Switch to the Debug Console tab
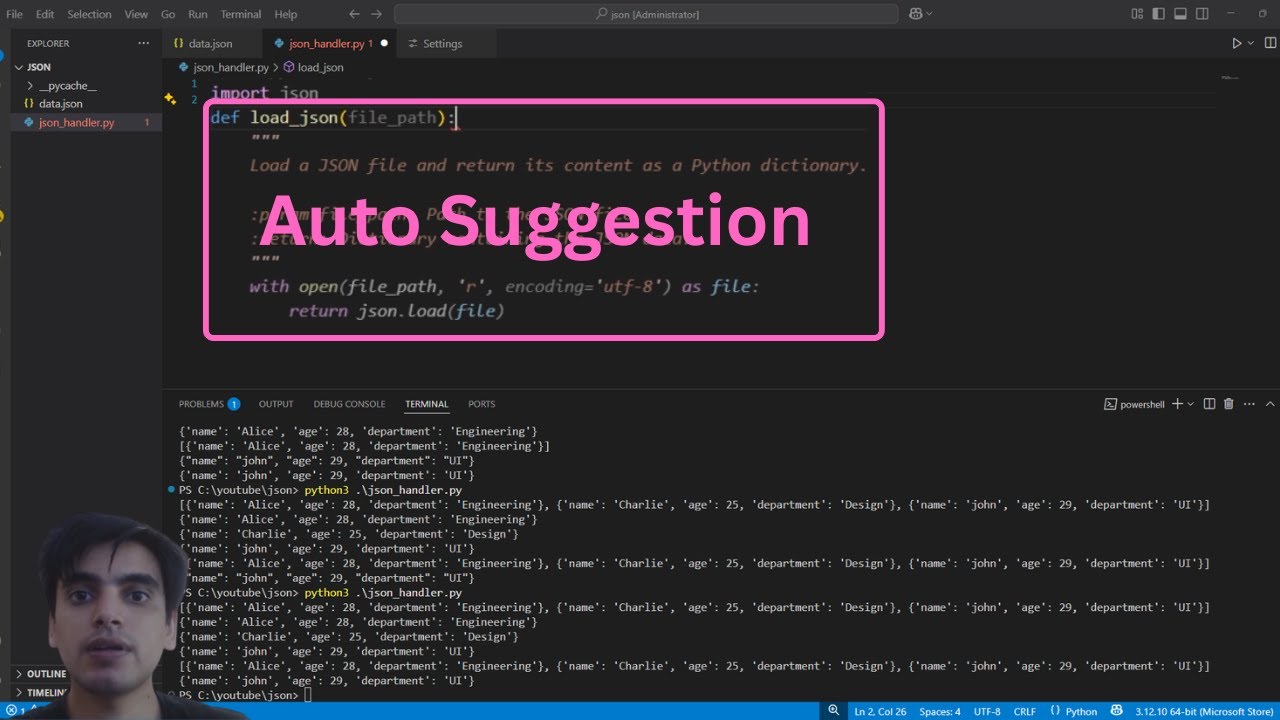This screenshot has width=1280, height=720. [349, 404]
